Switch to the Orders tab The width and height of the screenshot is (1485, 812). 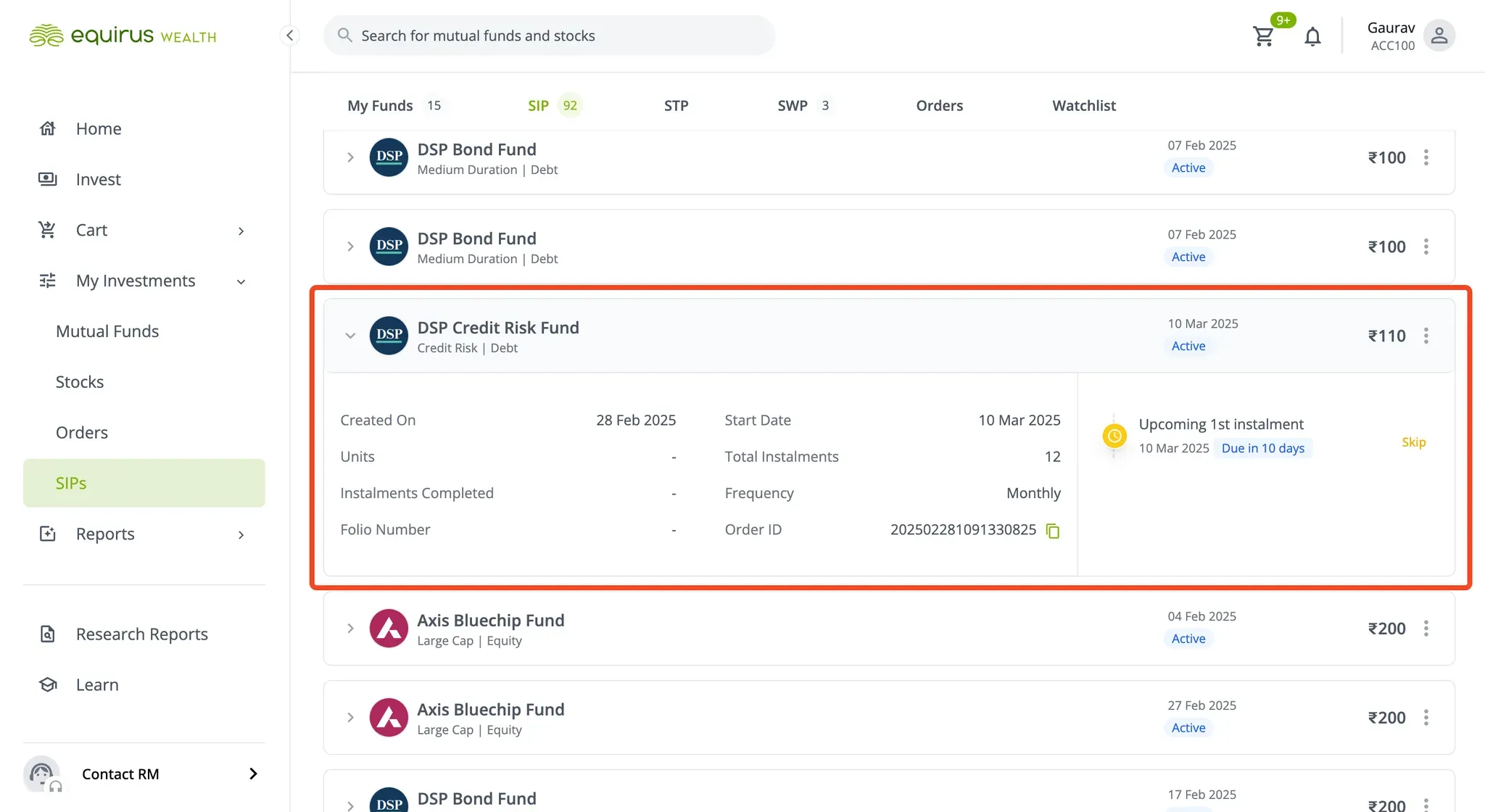pos(939,106)
